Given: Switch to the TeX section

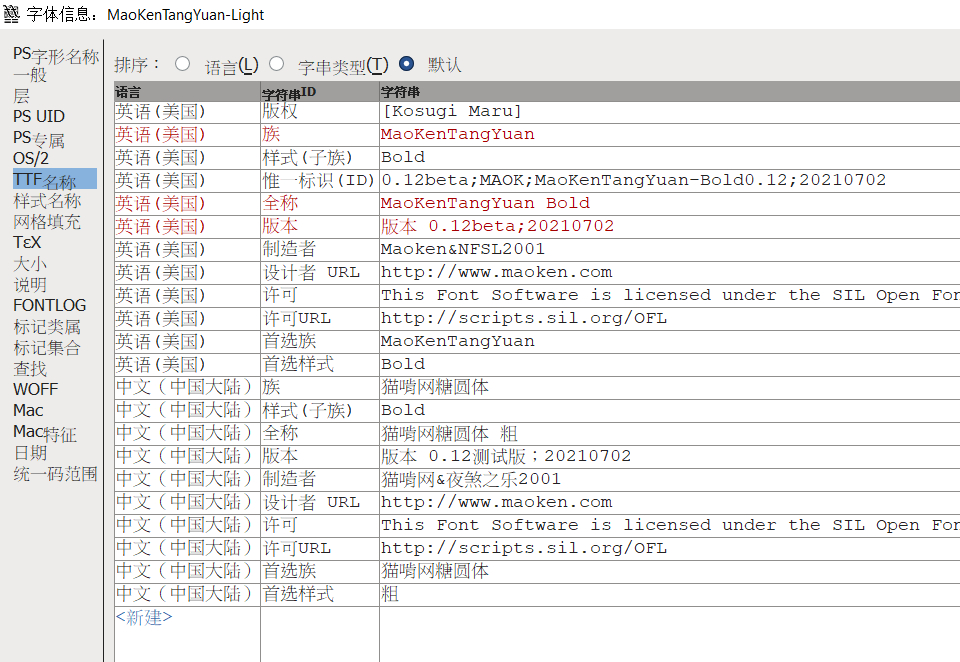Looking at the screenshot, I should (x=27, y=242).
